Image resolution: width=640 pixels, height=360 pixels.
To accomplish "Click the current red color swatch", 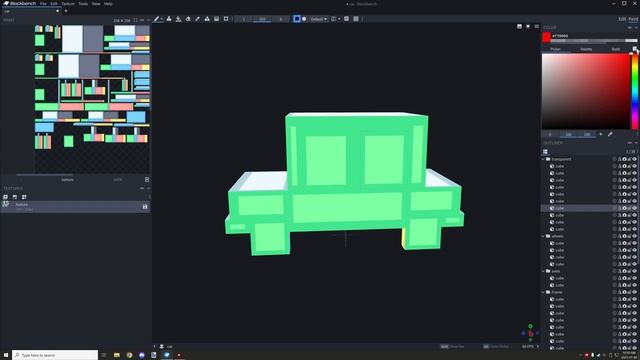I will coord(546,38).
